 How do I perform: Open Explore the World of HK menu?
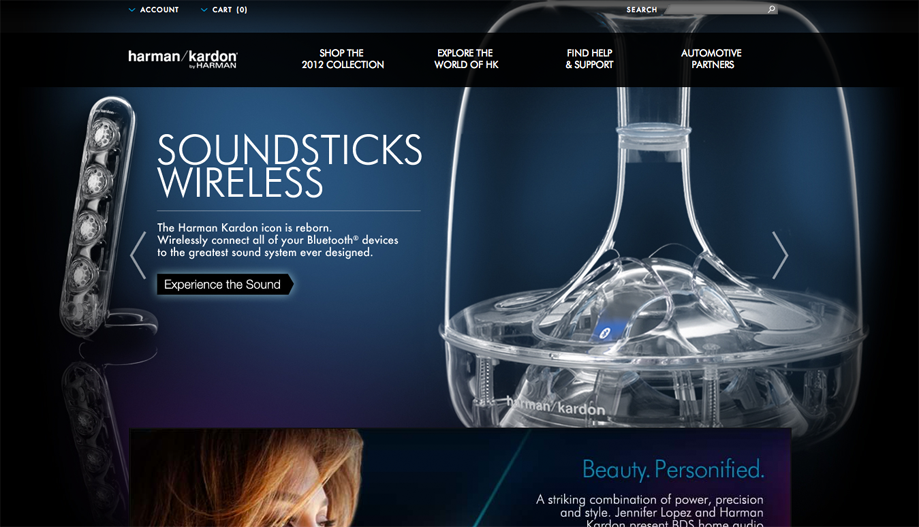(x=466, y=59)
